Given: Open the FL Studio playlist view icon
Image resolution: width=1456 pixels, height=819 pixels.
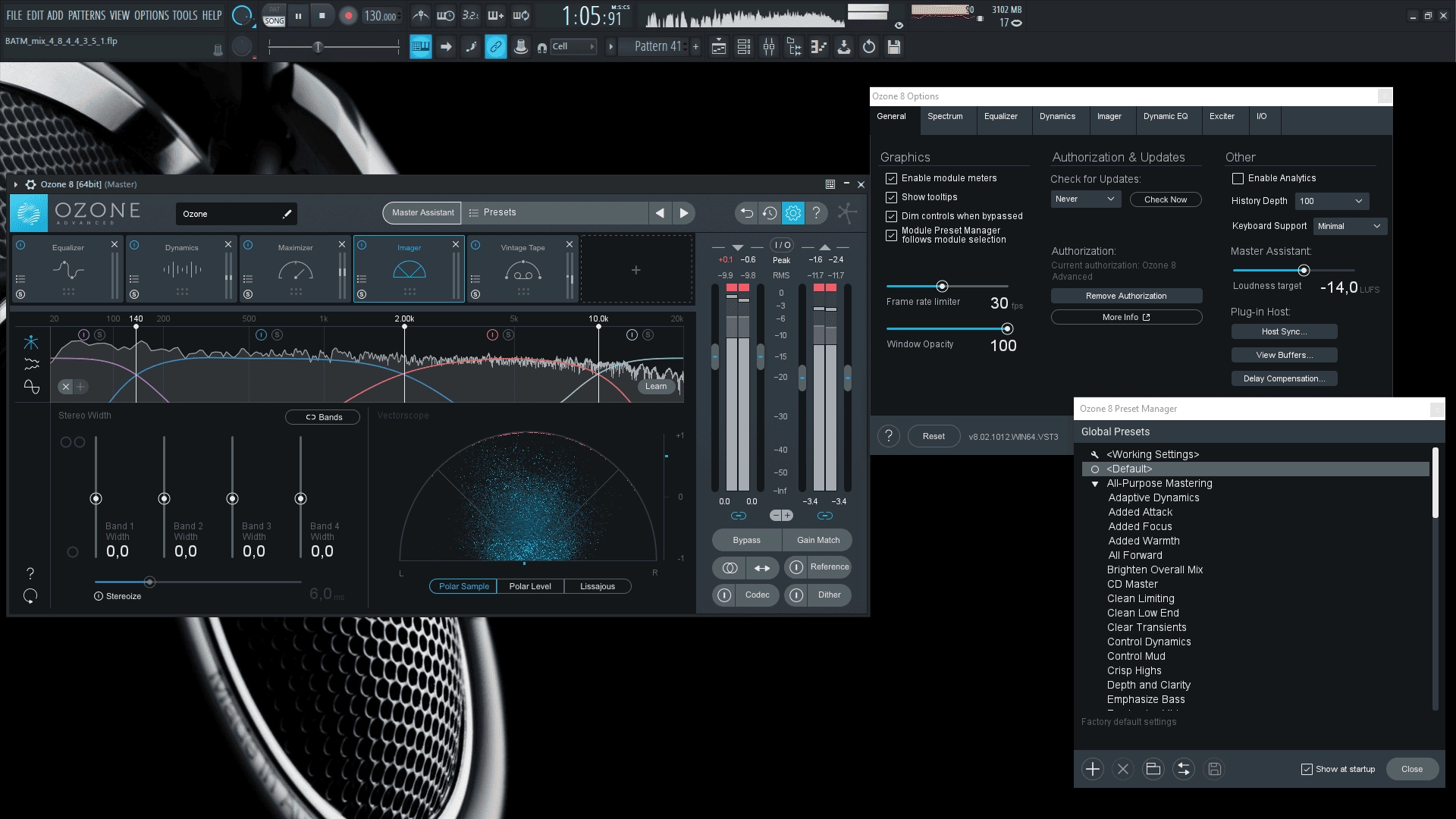Looking at the screenshot, I should pyautogui.click(x=719, y=47).
